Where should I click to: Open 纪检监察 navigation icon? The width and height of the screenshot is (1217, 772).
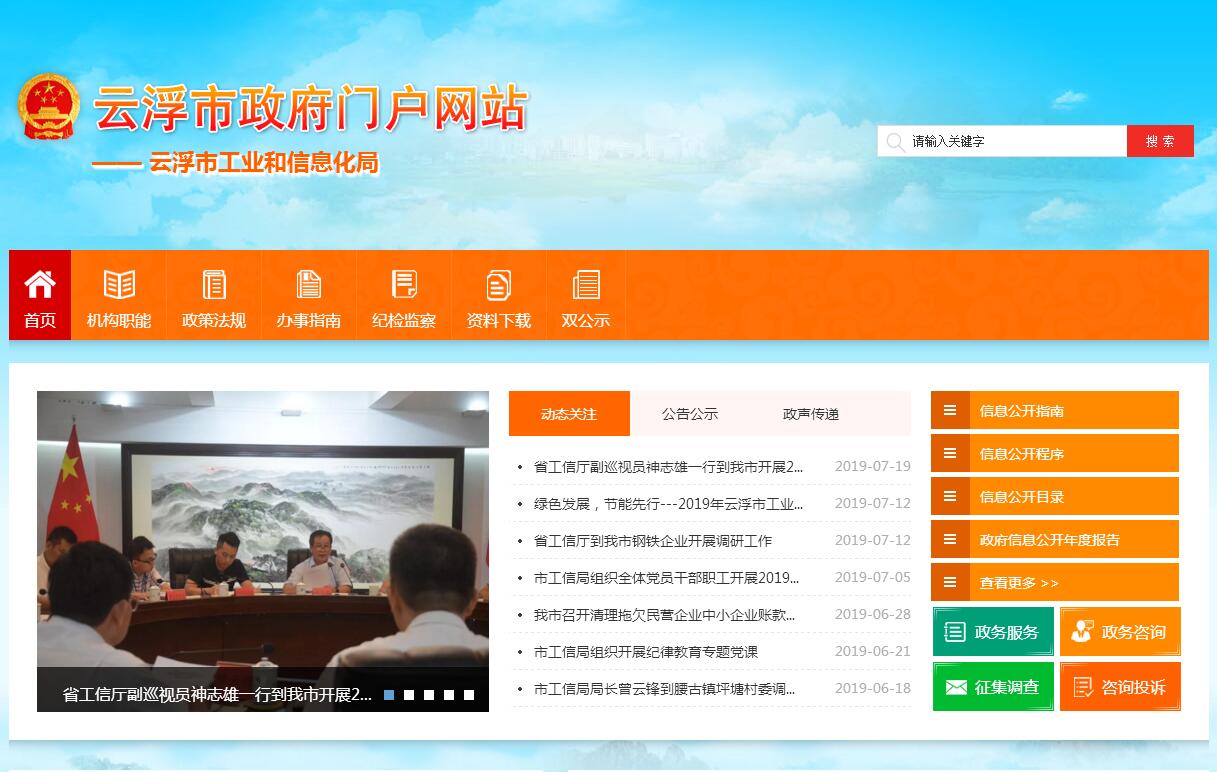[x=404, y=285]
